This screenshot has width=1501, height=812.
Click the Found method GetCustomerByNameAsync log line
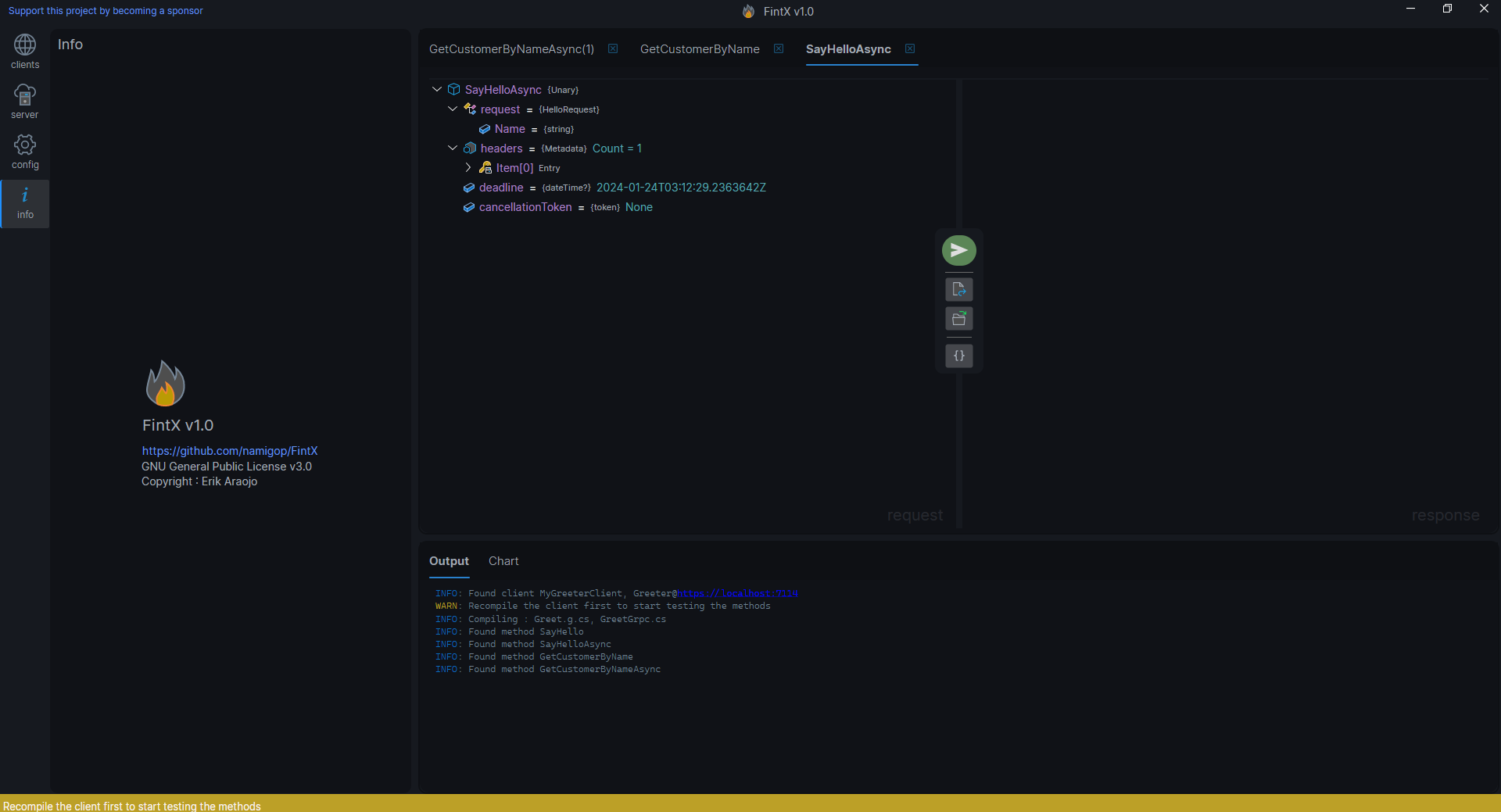click(x=547, y=669)
